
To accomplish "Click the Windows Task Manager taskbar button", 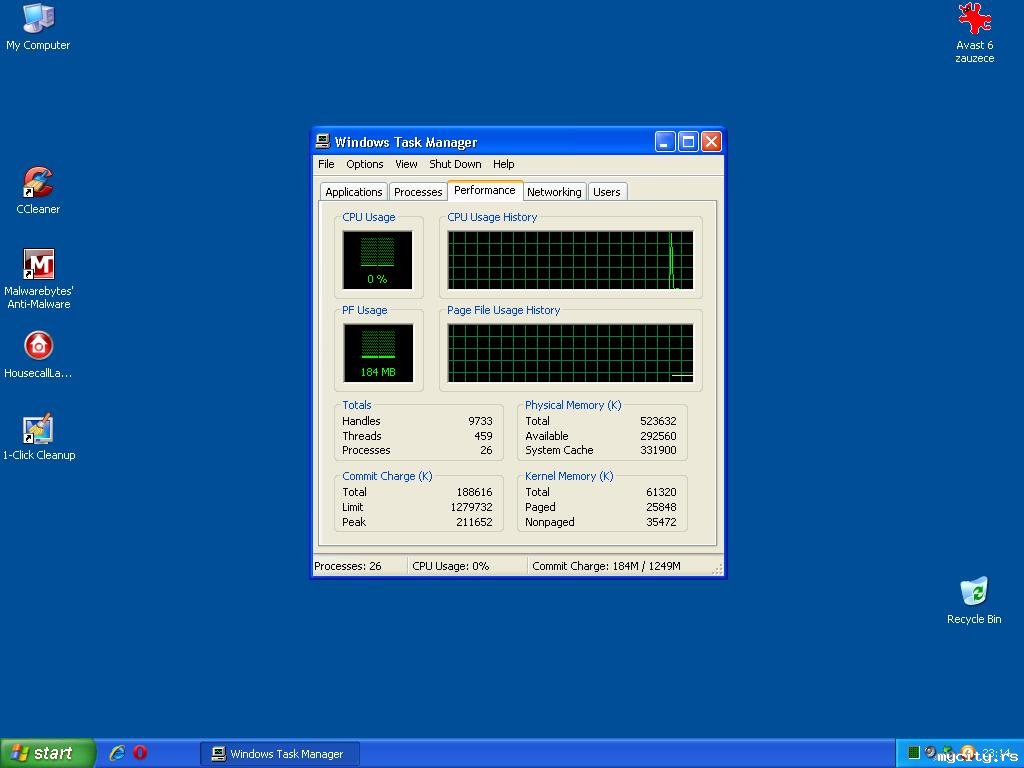I will (x=280, y=754).
